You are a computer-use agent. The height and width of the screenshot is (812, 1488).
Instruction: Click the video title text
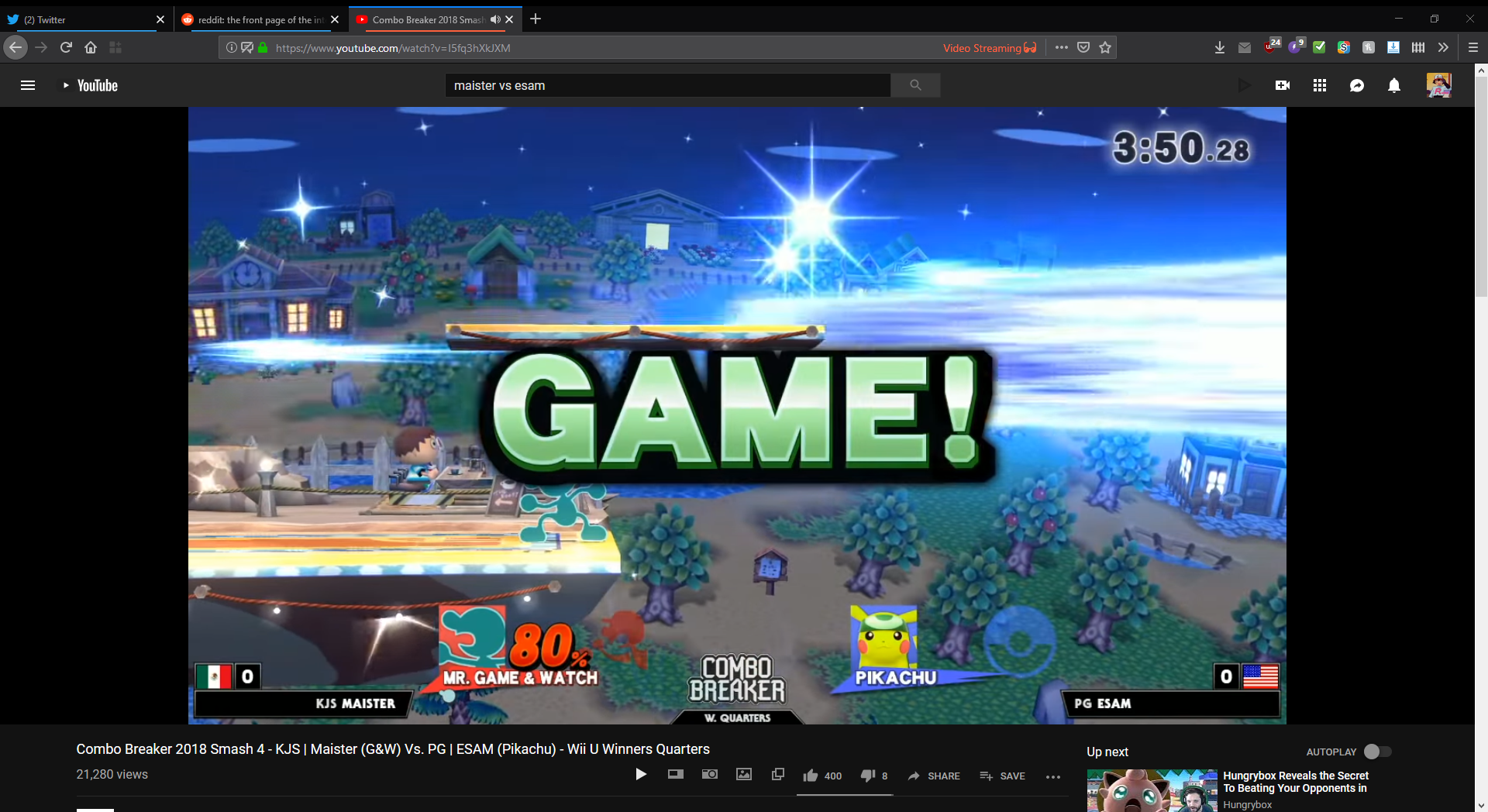click(x=393, y=749)
